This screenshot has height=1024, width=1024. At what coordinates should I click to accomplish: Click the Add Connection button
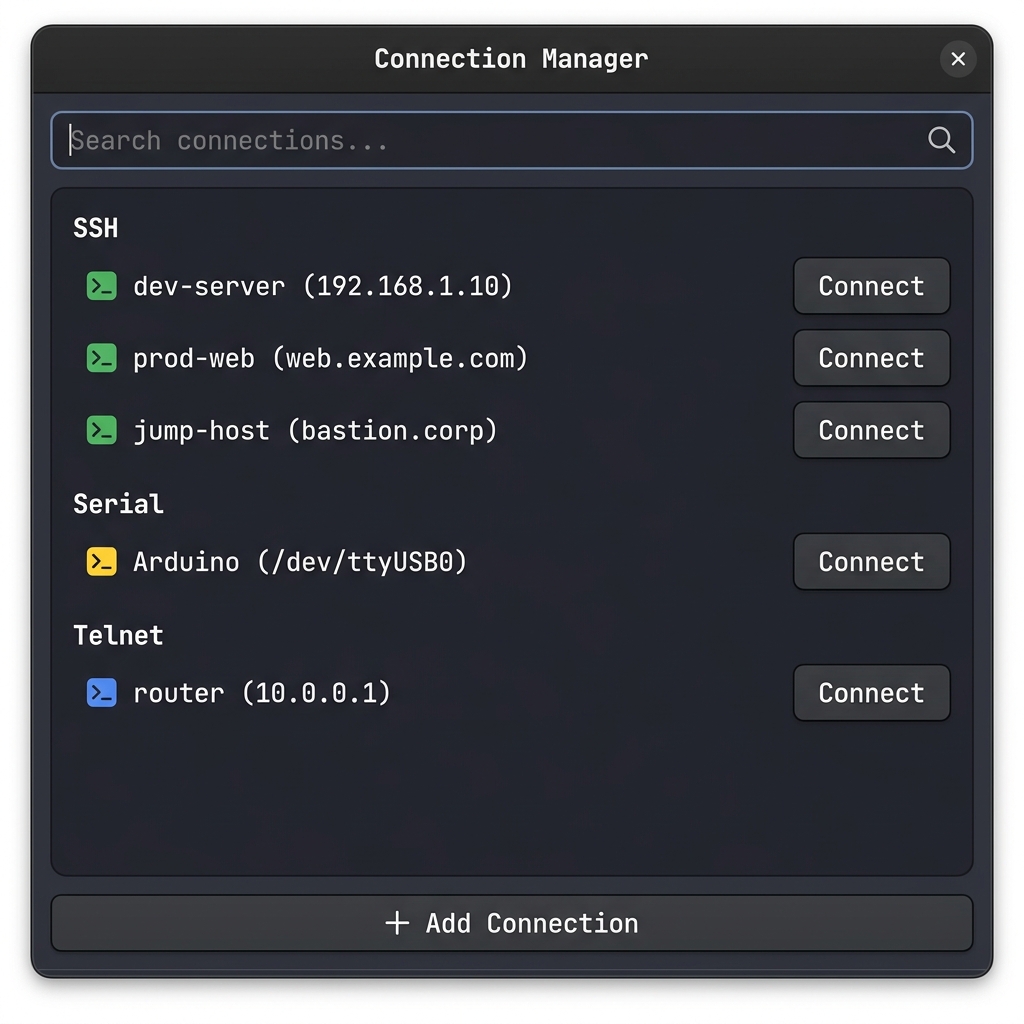(512, 923)
